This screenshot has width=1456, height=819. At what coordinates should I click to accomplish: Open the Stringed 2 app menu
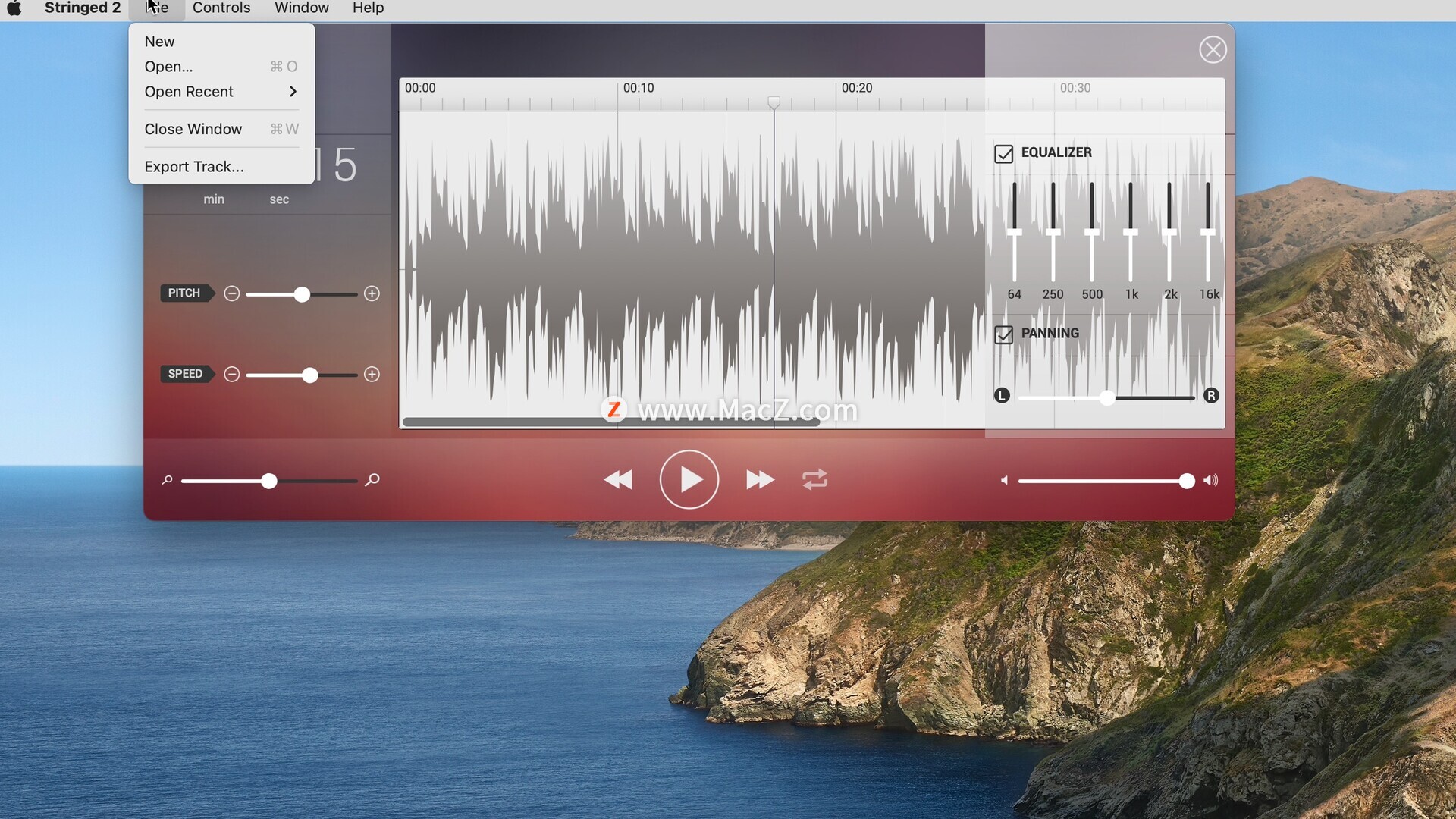point(83,8)
